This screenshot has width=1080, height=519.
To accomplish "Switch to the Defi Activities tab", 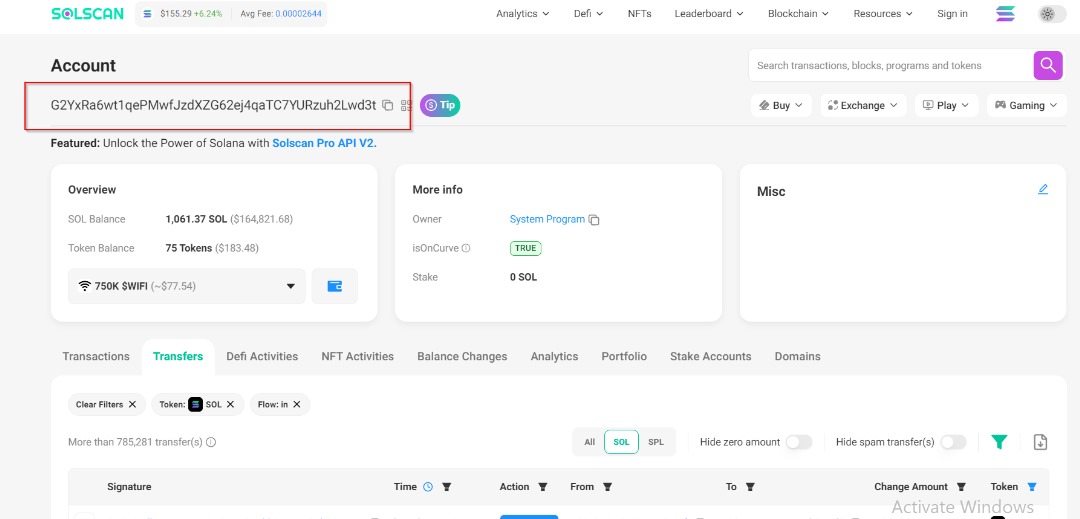I will [x=262, y=357].
